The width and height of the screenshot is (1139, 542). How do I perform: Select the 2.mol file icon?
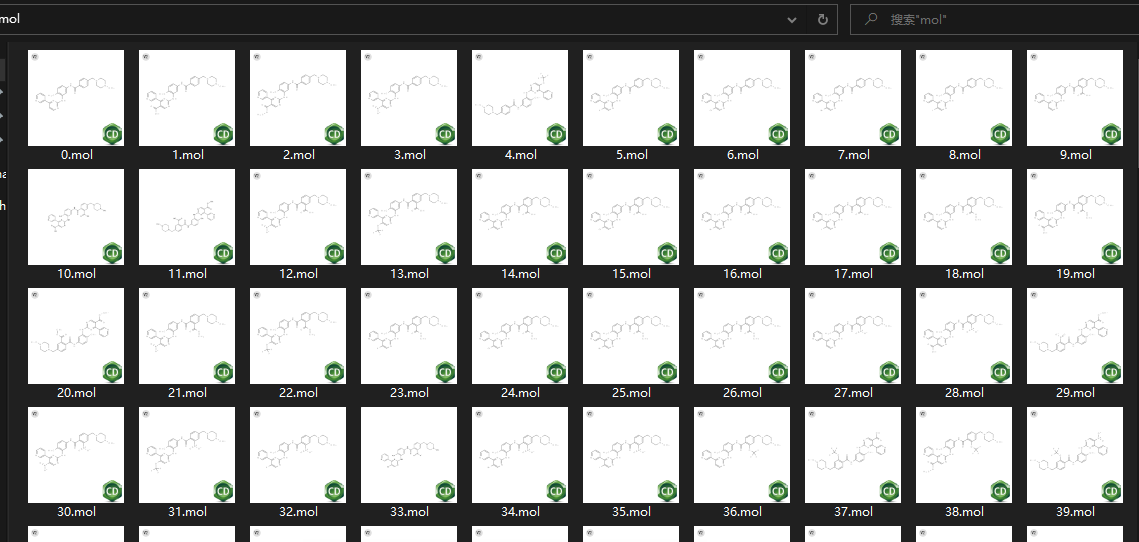tap(298, 97)
